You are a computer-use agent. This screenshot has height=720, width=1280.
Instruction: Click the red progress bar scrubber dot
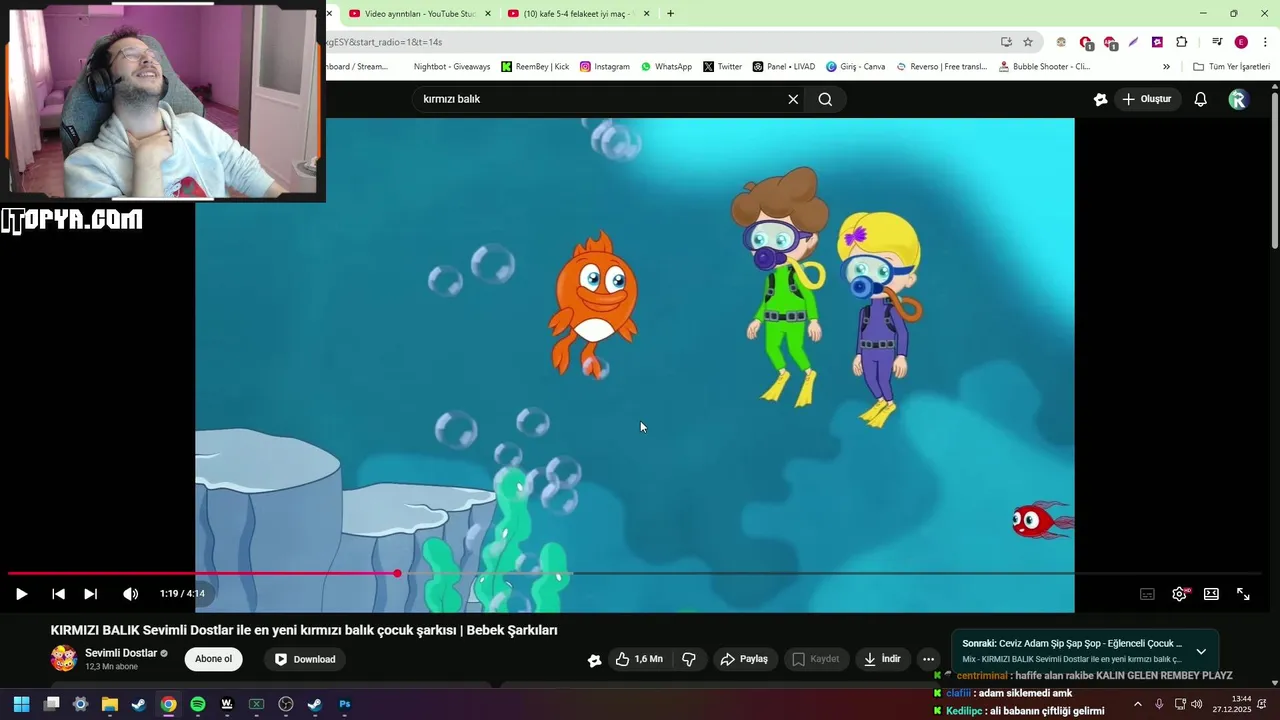tap(397, 573)
